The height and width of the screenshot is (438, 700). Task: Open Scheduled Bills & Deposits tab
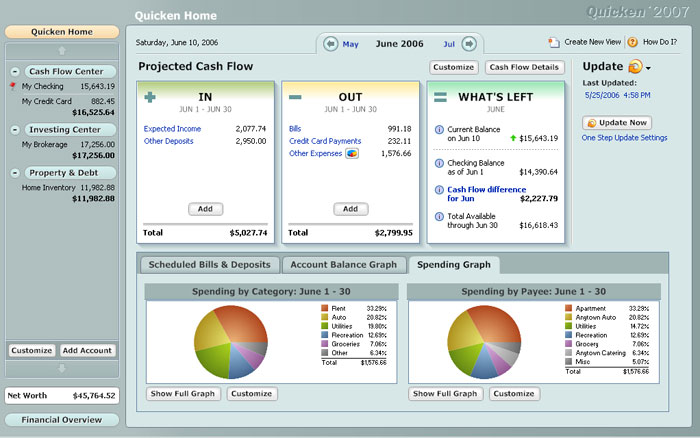[x=209, y=265]
